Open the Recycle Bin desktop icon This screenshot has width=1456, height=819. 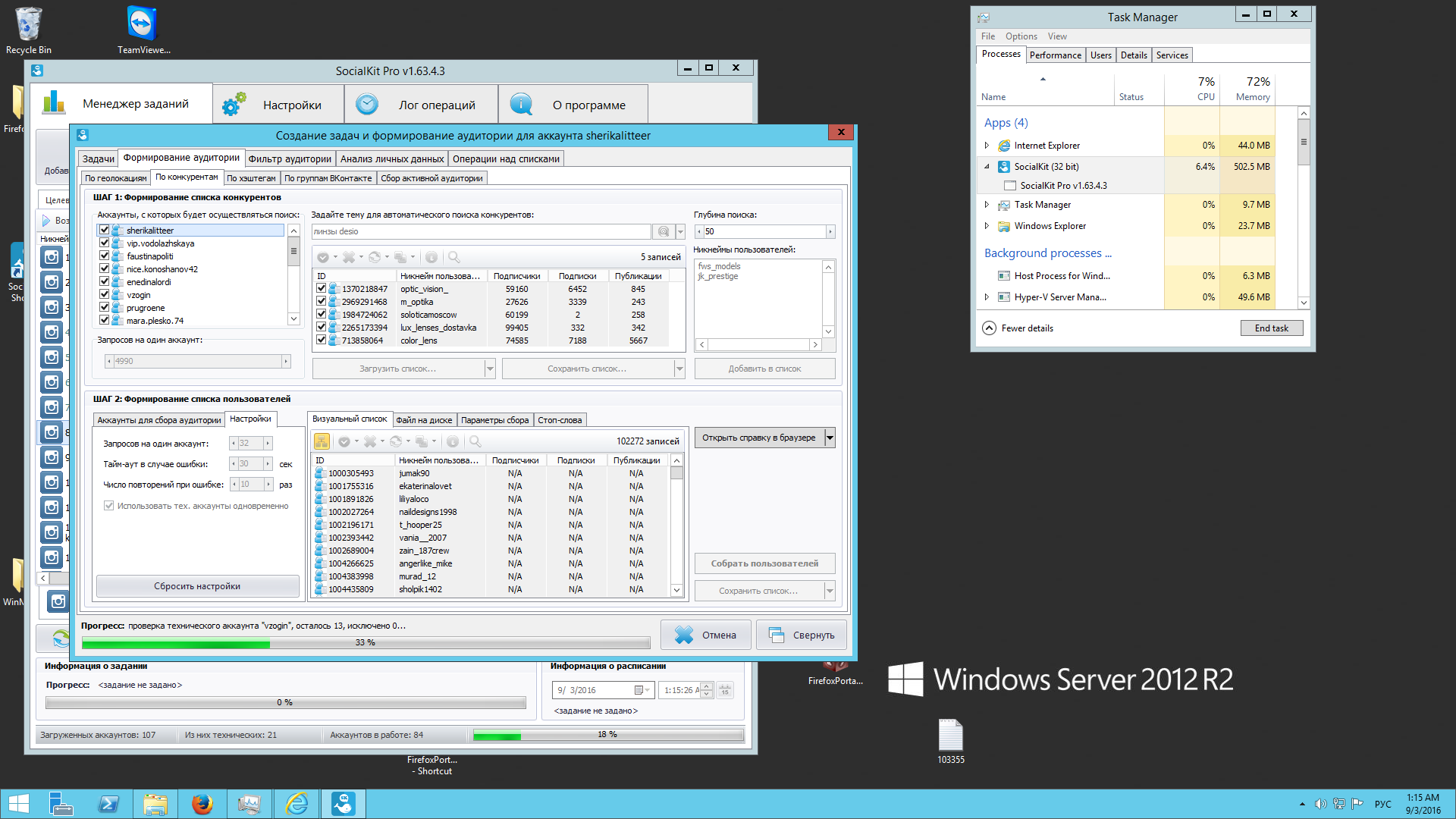pos(29,30)
